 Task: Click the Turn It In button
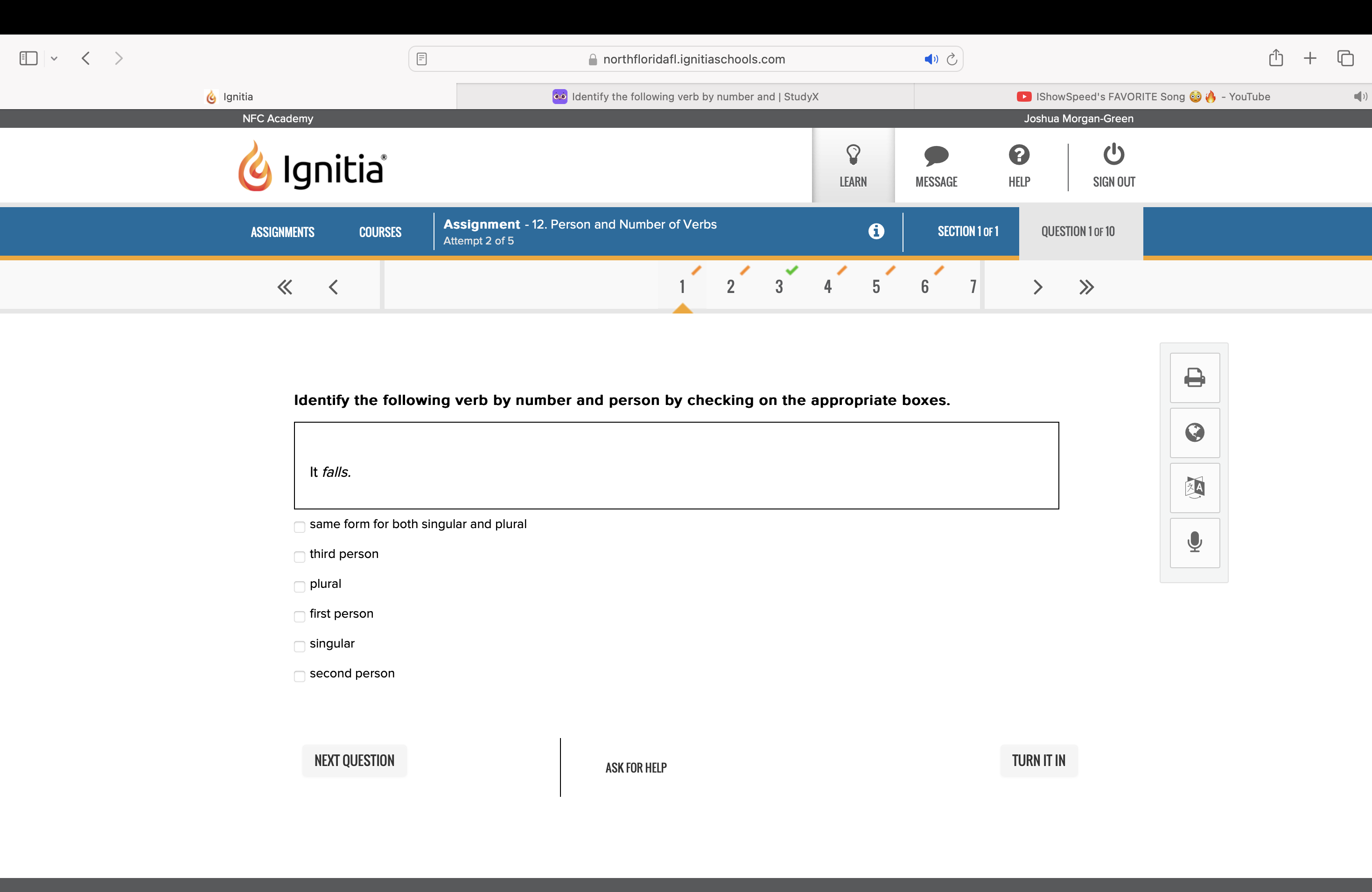[x=1039, y=760]
